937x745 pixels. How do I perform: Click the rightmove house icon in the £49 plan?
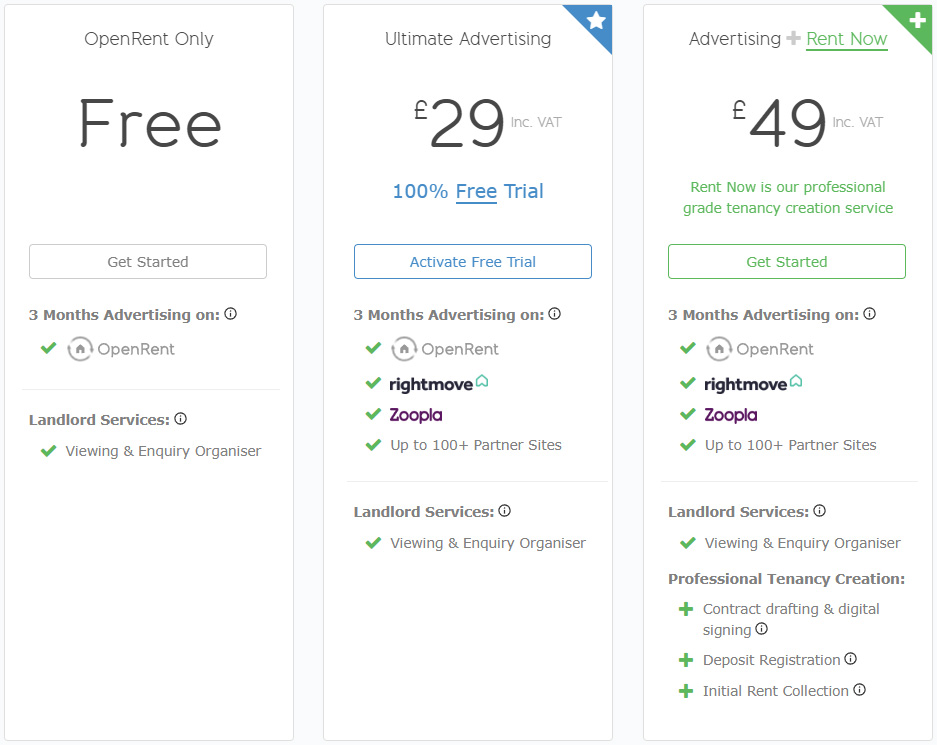tap(798, 382)
